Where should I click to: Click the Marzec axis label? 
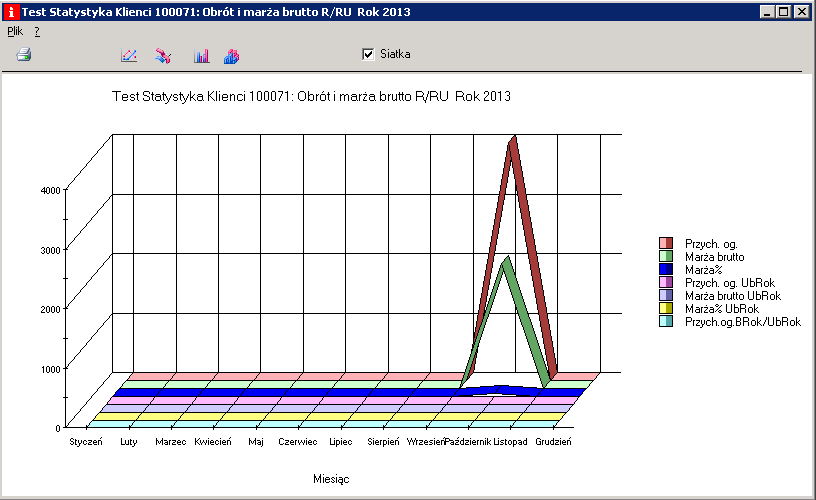pos(171,442)
